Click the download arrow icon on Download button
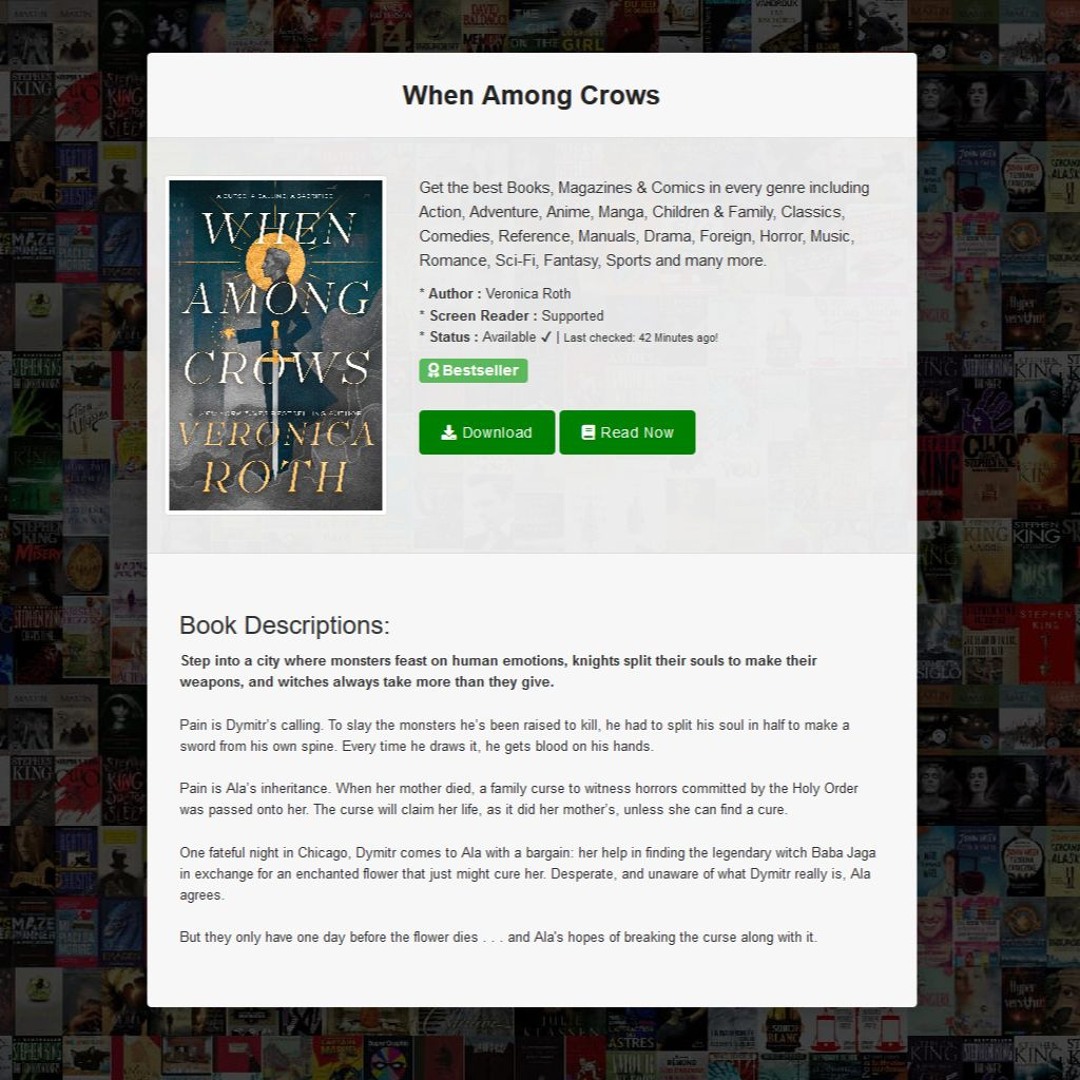This screenshot has height=1080, width=1080. (448, 432)
